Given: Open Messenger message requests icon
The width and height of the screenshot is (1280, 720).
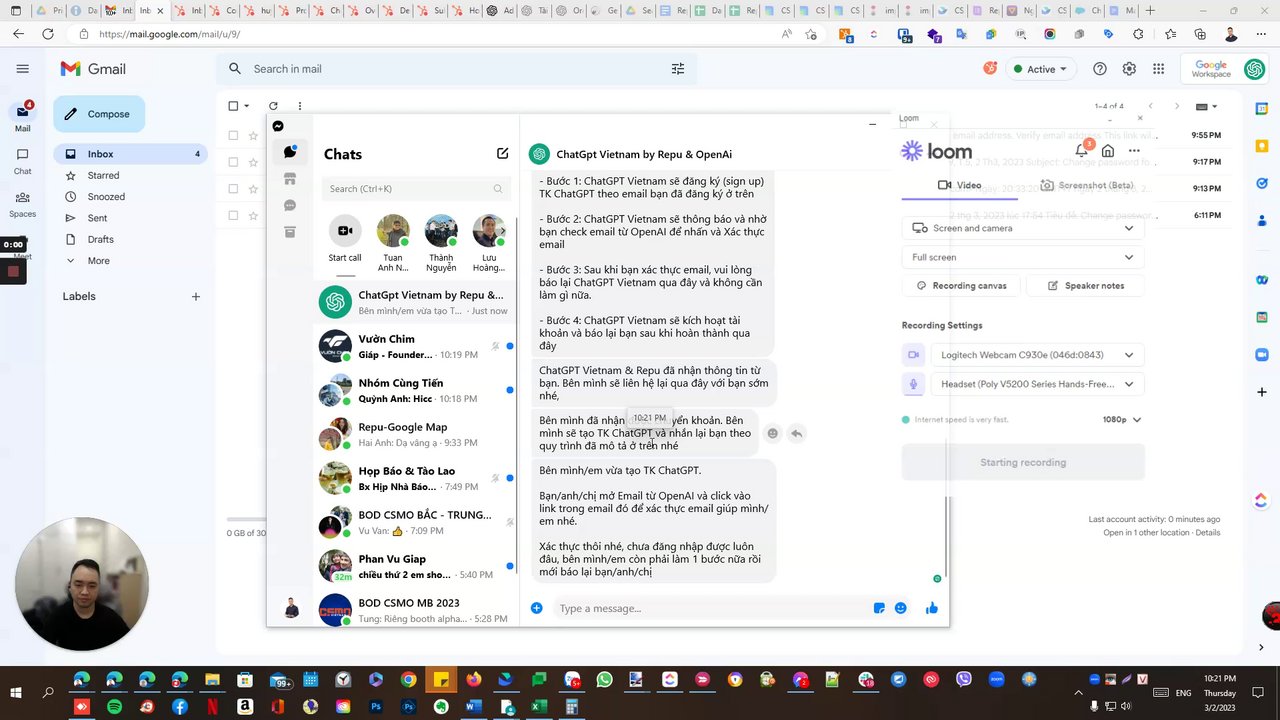Looking at the screenshot, I should 290,206.
